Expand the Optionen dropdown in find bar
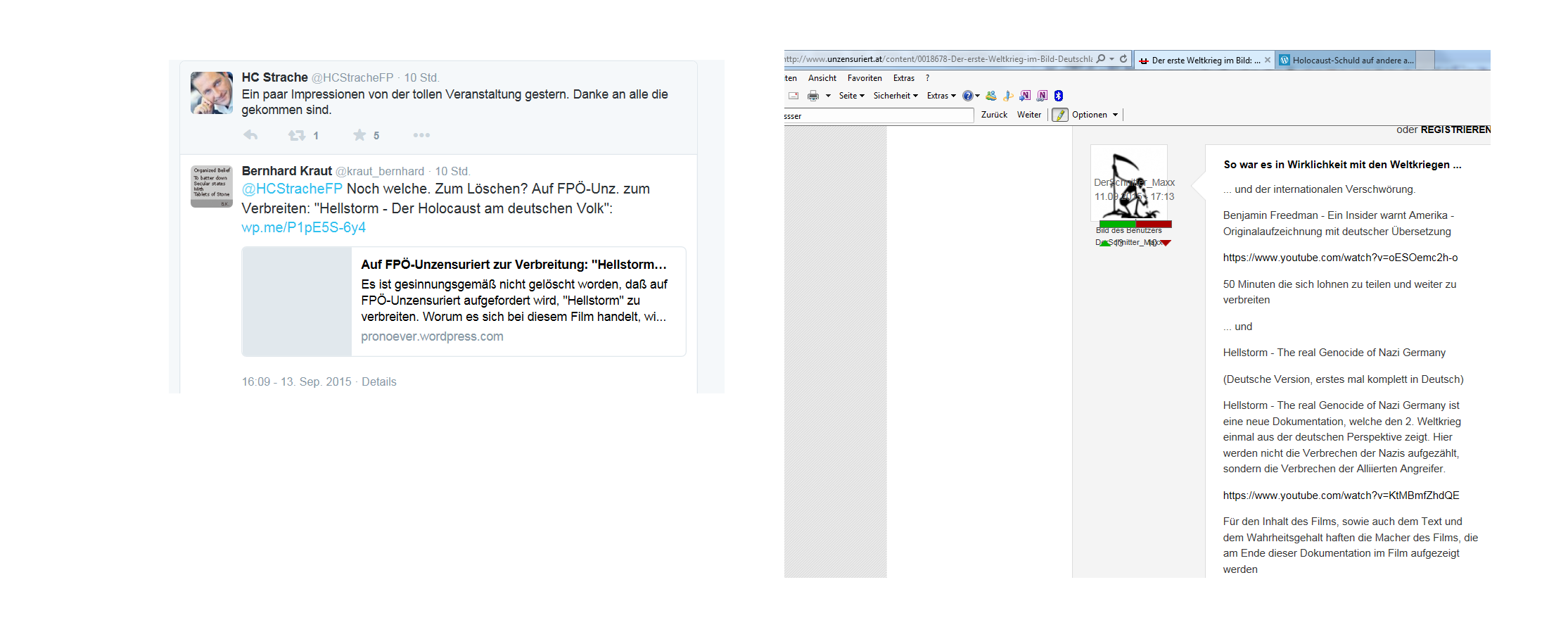Viewport: 1568px width, 644px height. click(1115, 115)
